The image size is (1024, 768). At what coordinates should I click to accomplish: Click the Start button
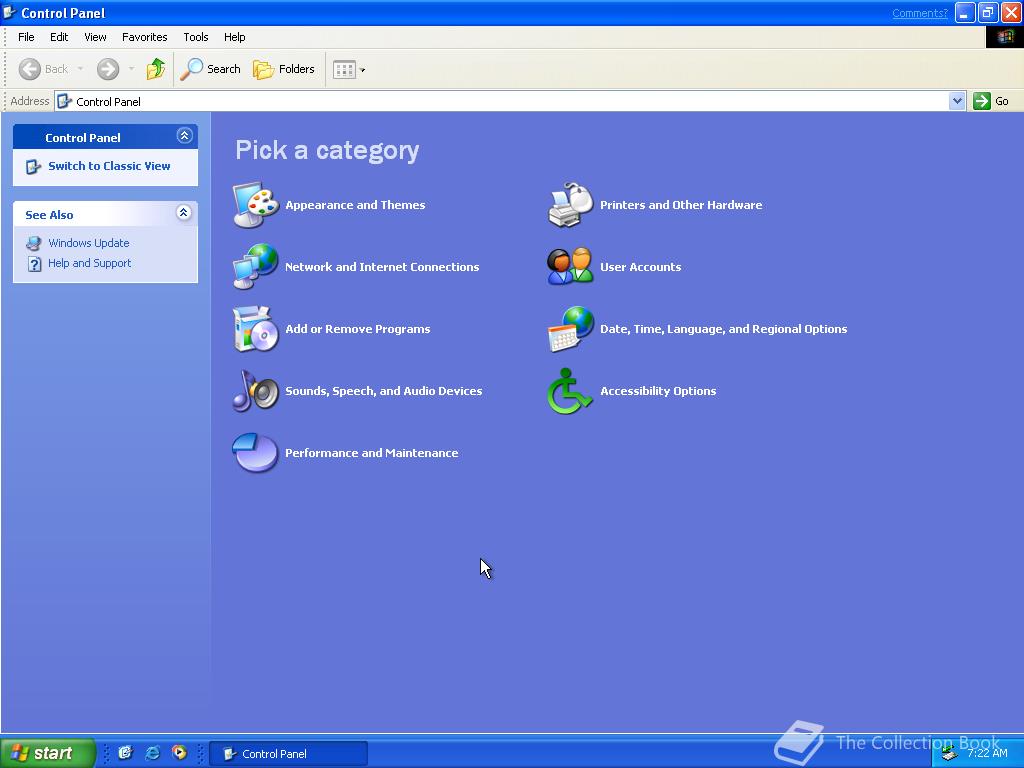pyautogui.click(x=48, y=753)
